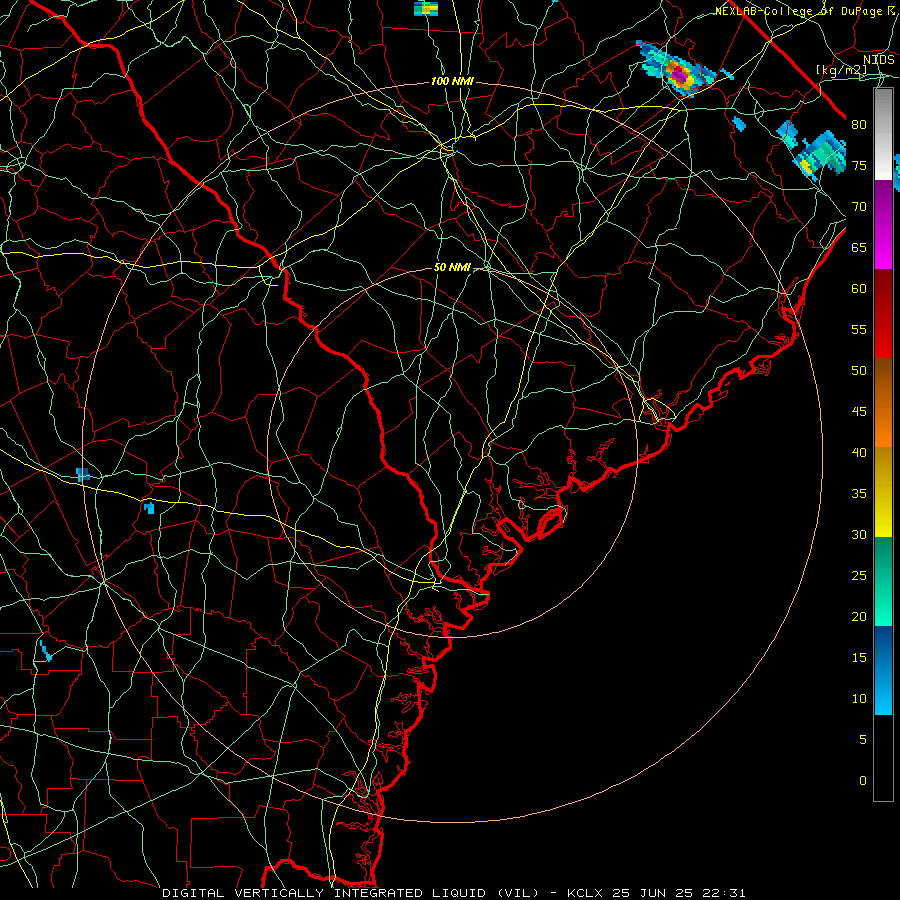
Task: Click the red segment of the color bar
Action: tap(883, 313)
